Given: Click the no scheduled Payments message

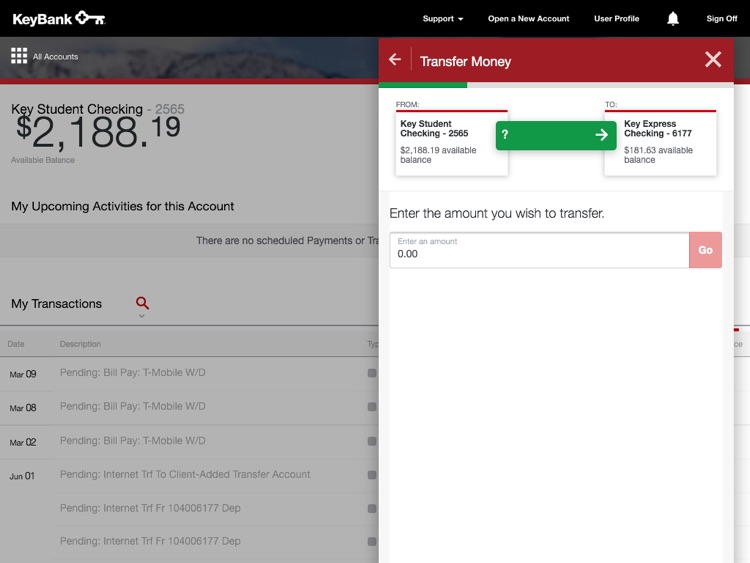Looking at the screenshot, I should (287, 241).
